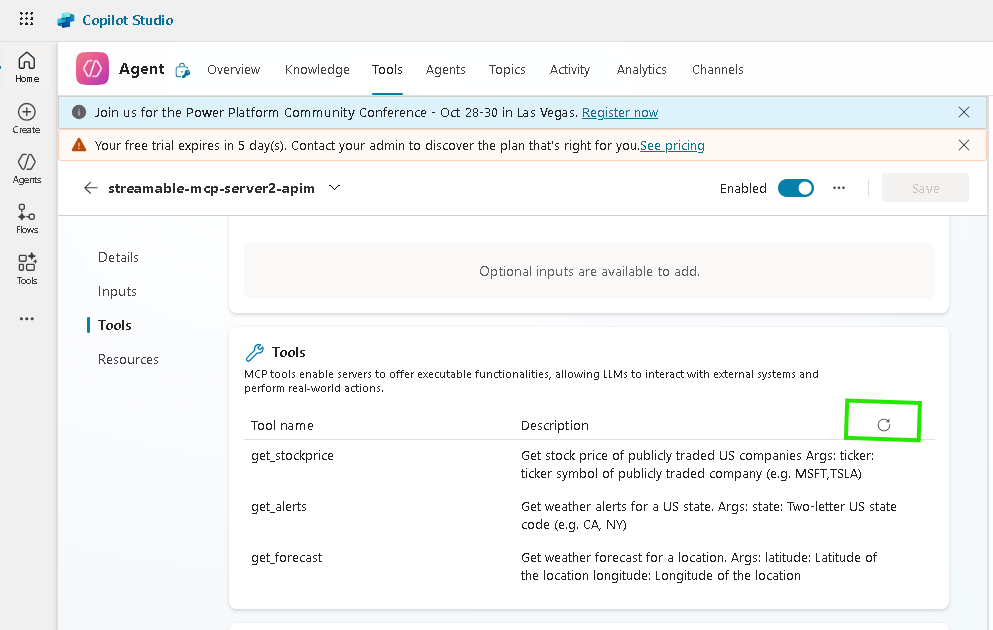The image size is (993, 630).
Task: Click the See pricing link
Action: pyautogui.click(x=672, y=145)
